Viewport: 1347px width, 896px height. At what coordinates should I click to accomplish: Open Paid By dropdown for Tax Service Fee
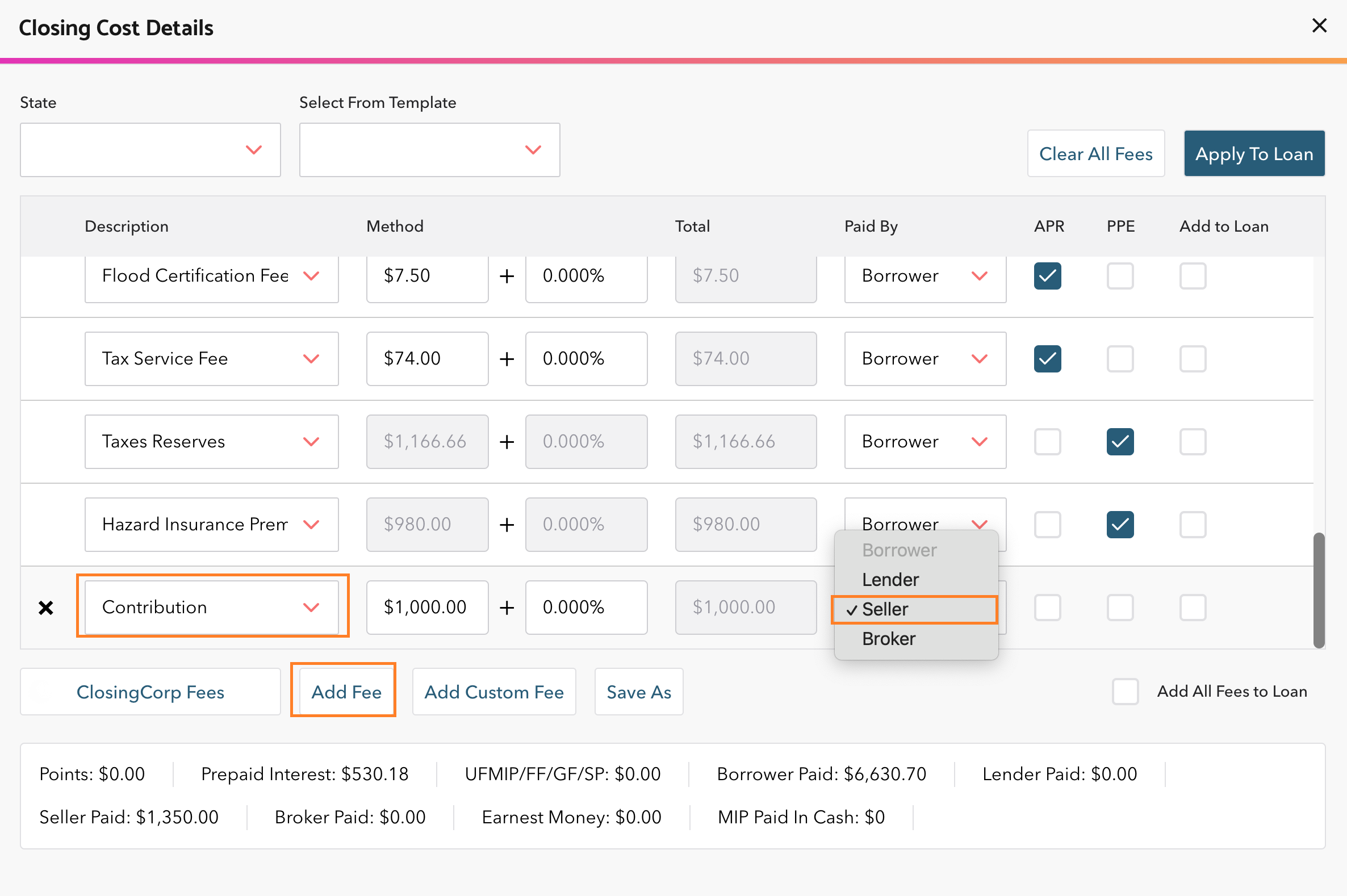(x=925, y=359)
